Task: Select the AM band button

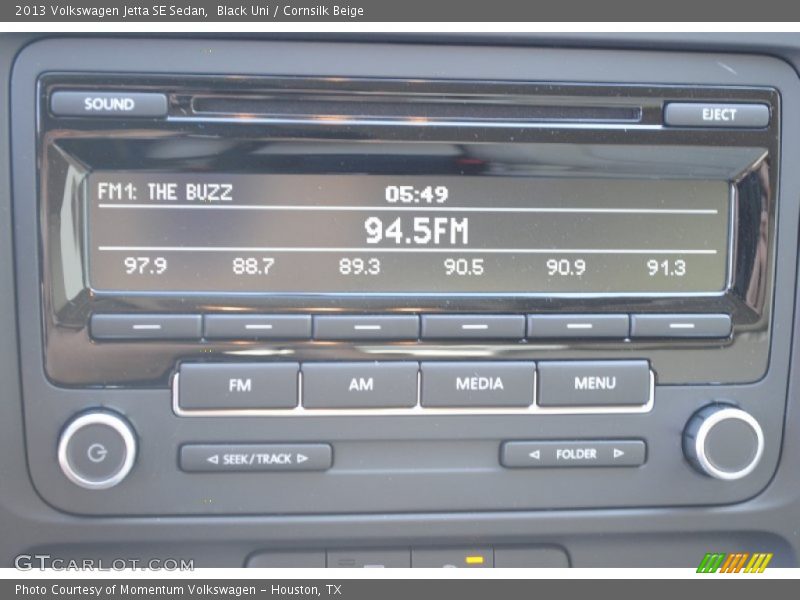Action: (360, 384)
